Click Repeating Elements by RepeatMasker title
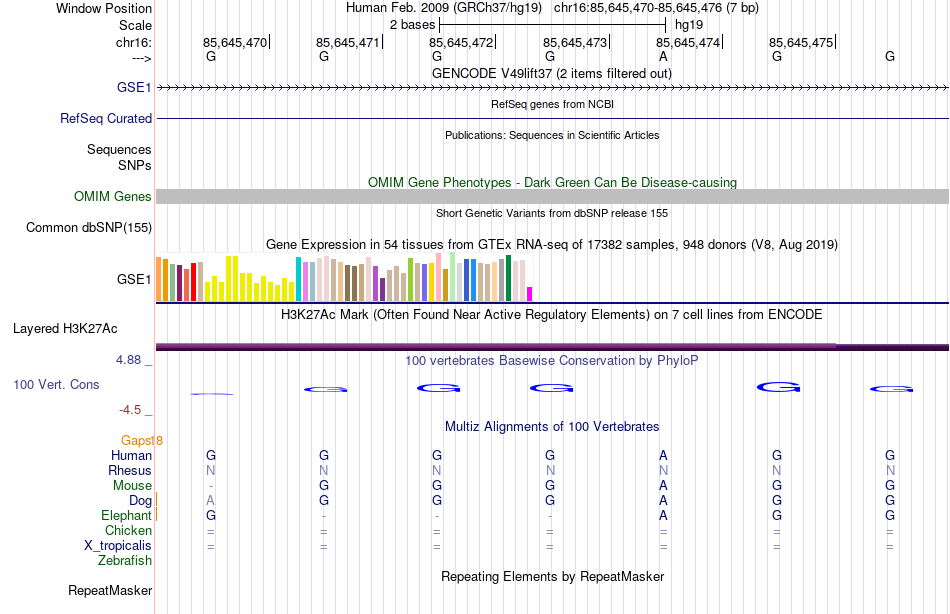 click(552, 576)
